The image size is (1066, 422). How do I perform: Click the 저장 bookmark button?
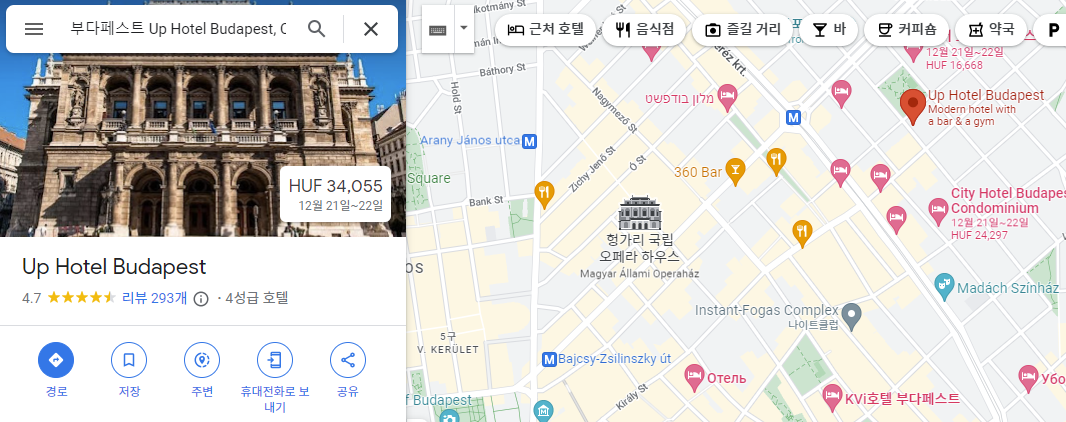click(x=129, y=360)
